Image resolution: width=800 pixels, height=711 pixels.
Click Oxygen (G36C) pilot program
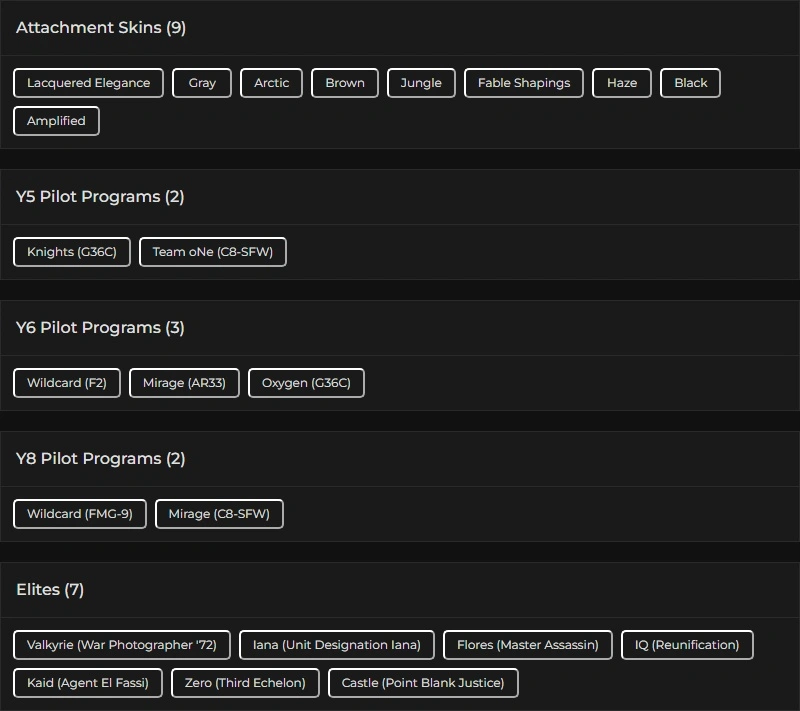306,383
